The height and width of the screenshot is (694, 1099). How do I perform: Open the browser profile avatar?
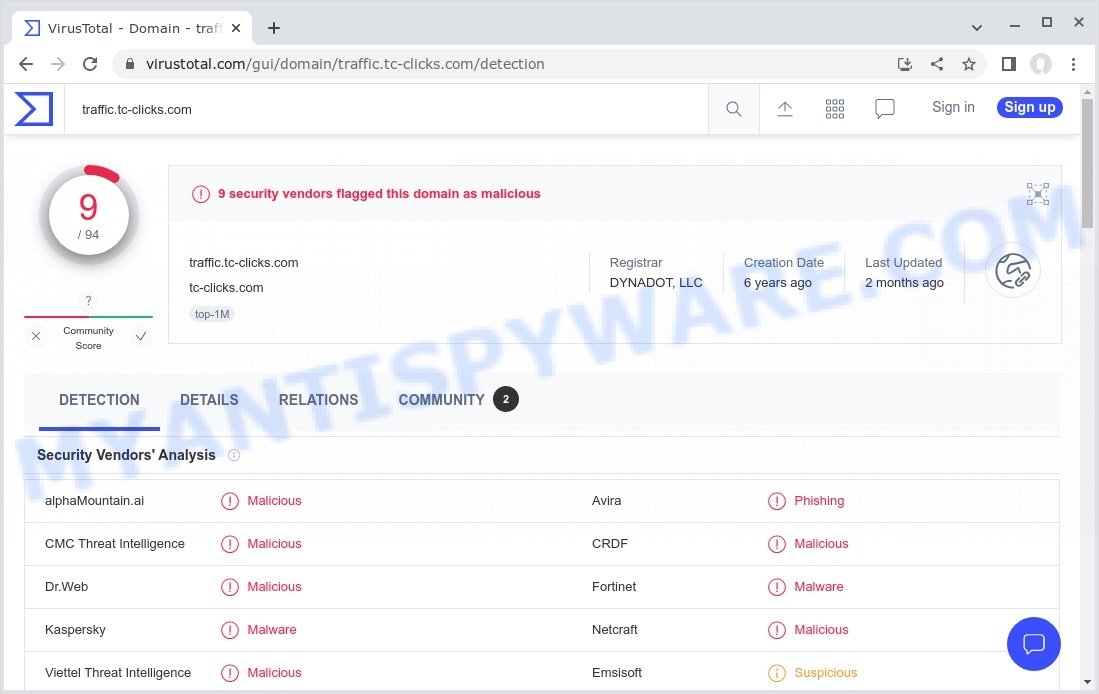[x=1041, y=64]
